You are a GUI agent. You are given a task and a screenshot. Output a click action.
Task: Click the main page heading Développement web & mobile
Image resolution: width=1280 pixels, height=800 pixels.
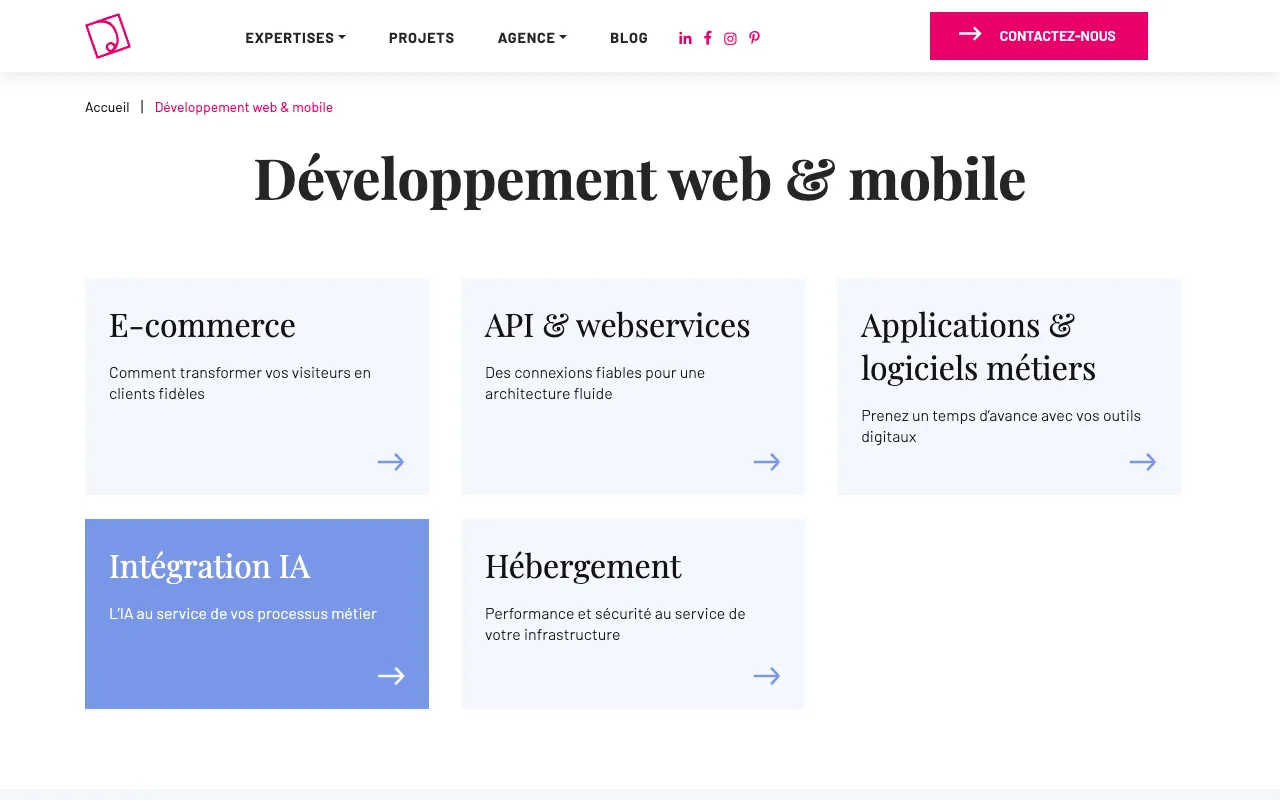point(640,179)
